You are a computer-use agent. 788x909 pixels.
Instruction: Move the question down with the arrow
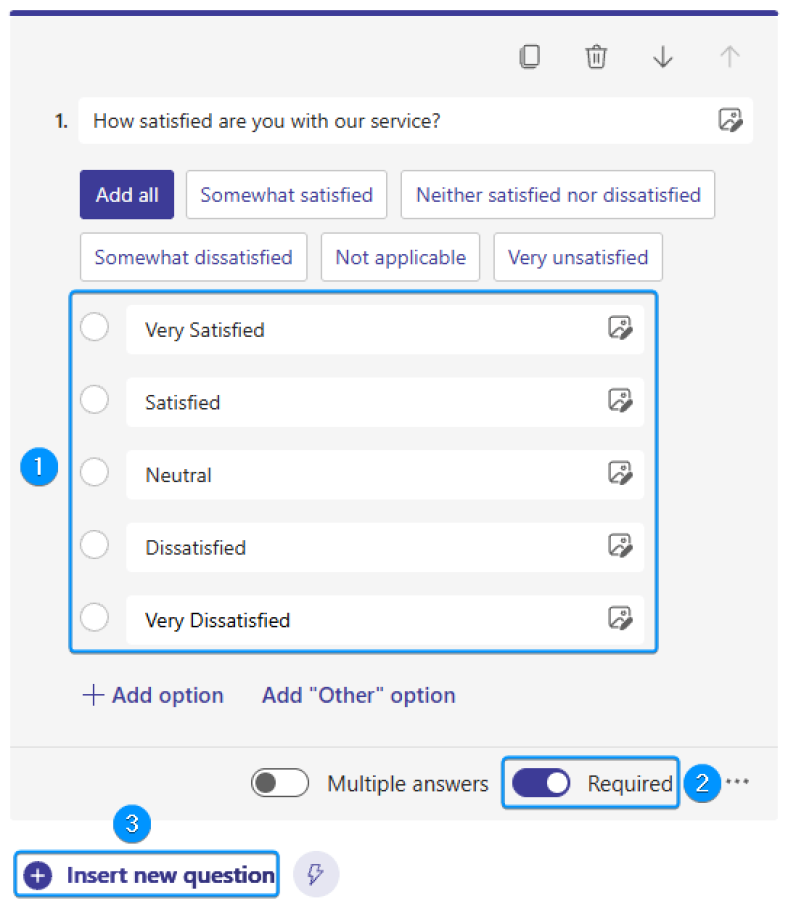663,57
